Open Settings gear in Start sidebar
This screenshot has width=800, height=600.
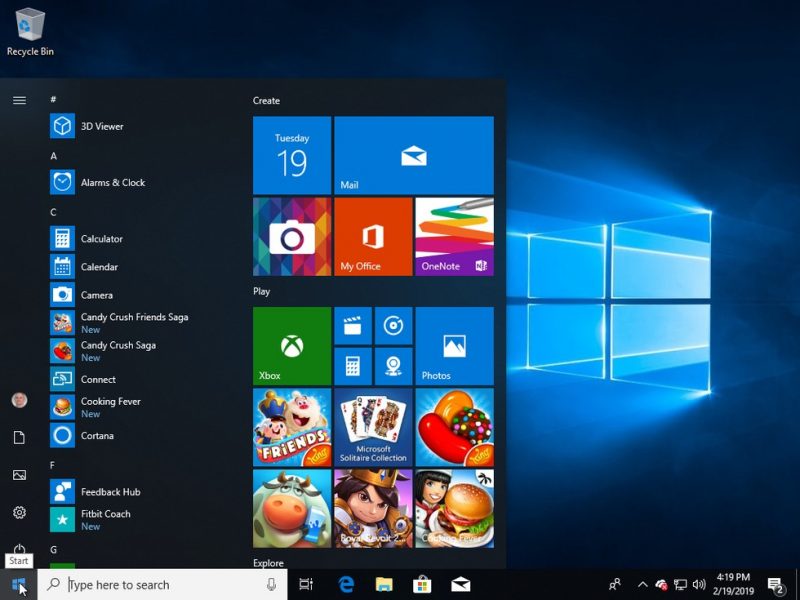19,512
